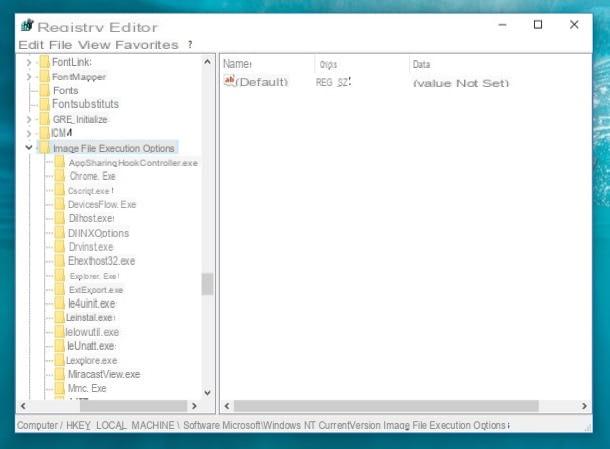This screenshot has width=610, height=449.
Task: Select the (Default) value name
Action: tap(262, 82)
